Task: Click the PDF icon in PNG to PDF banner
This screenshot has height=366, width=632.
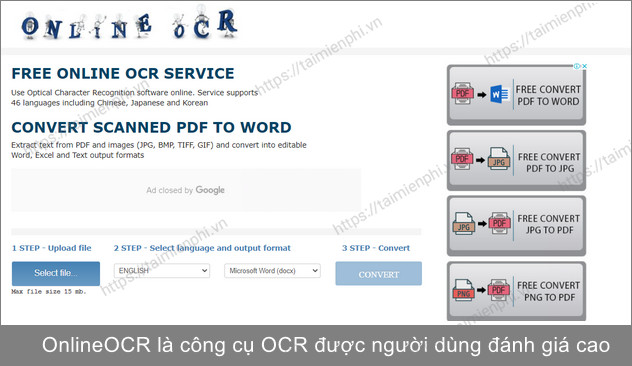Action: pos(499,290)
